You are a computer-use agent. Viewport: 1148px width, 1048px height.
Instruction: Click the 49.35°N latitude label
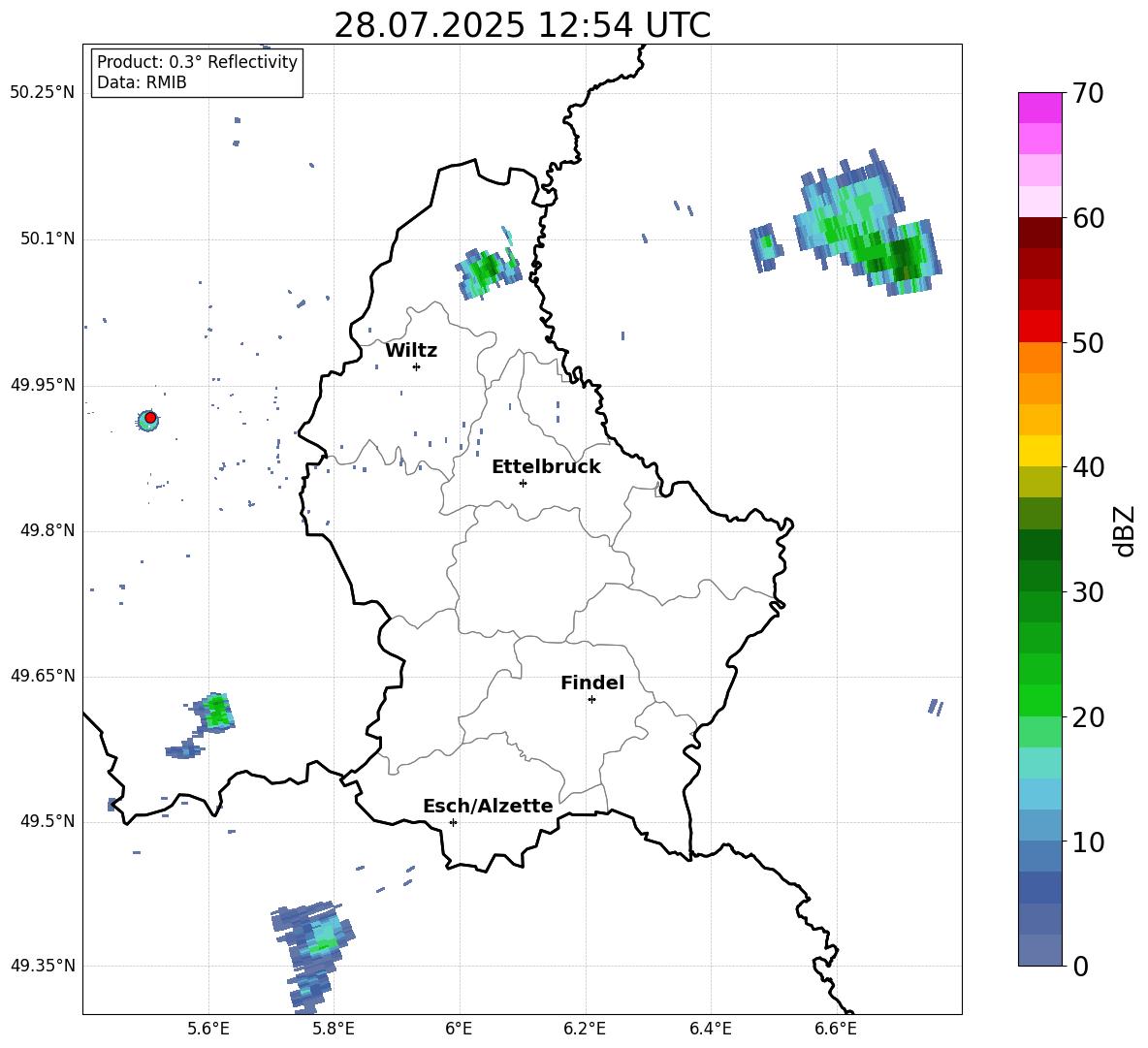43,966
